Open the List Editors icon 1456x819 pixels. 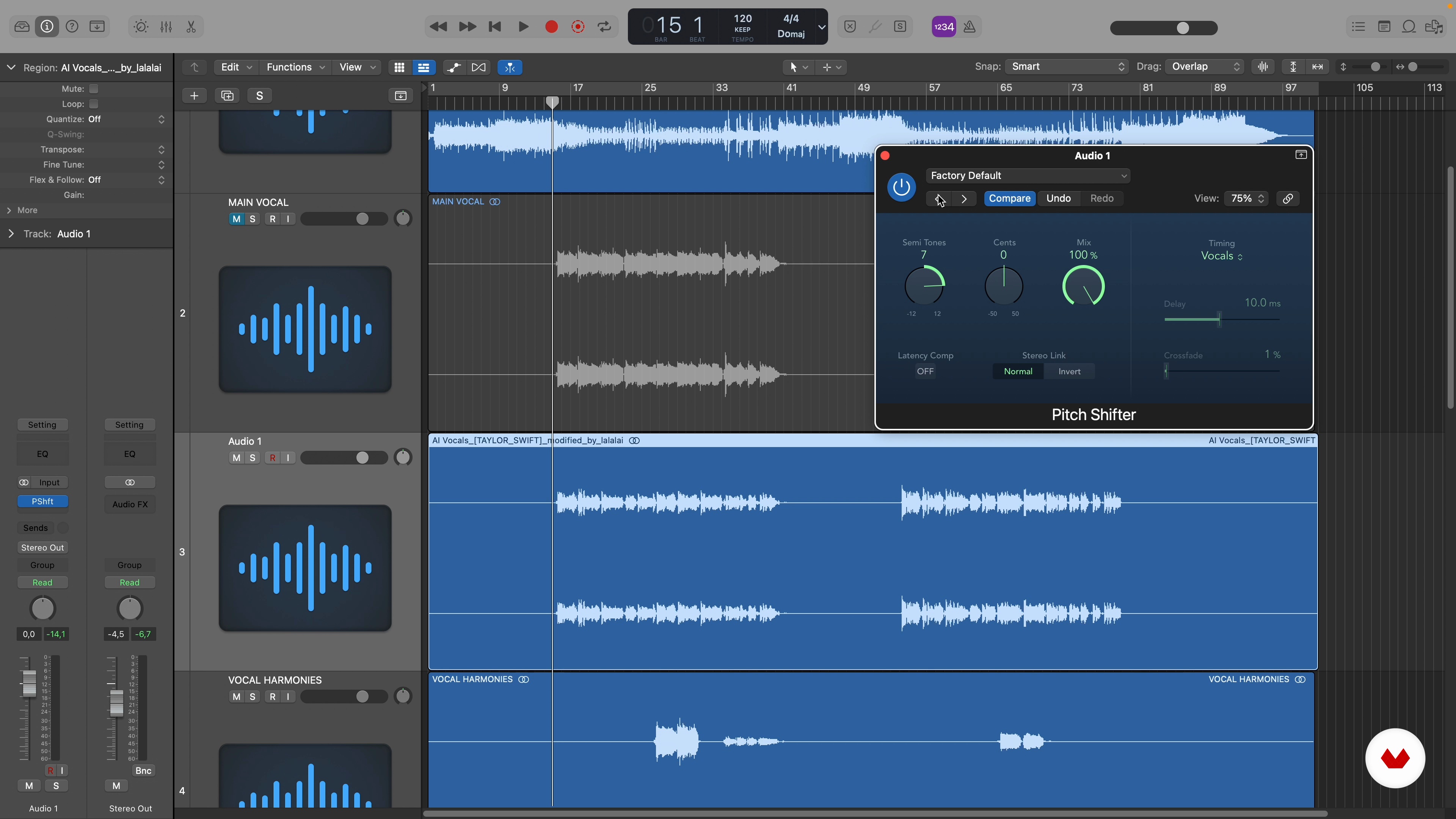tap(1359, 27)
